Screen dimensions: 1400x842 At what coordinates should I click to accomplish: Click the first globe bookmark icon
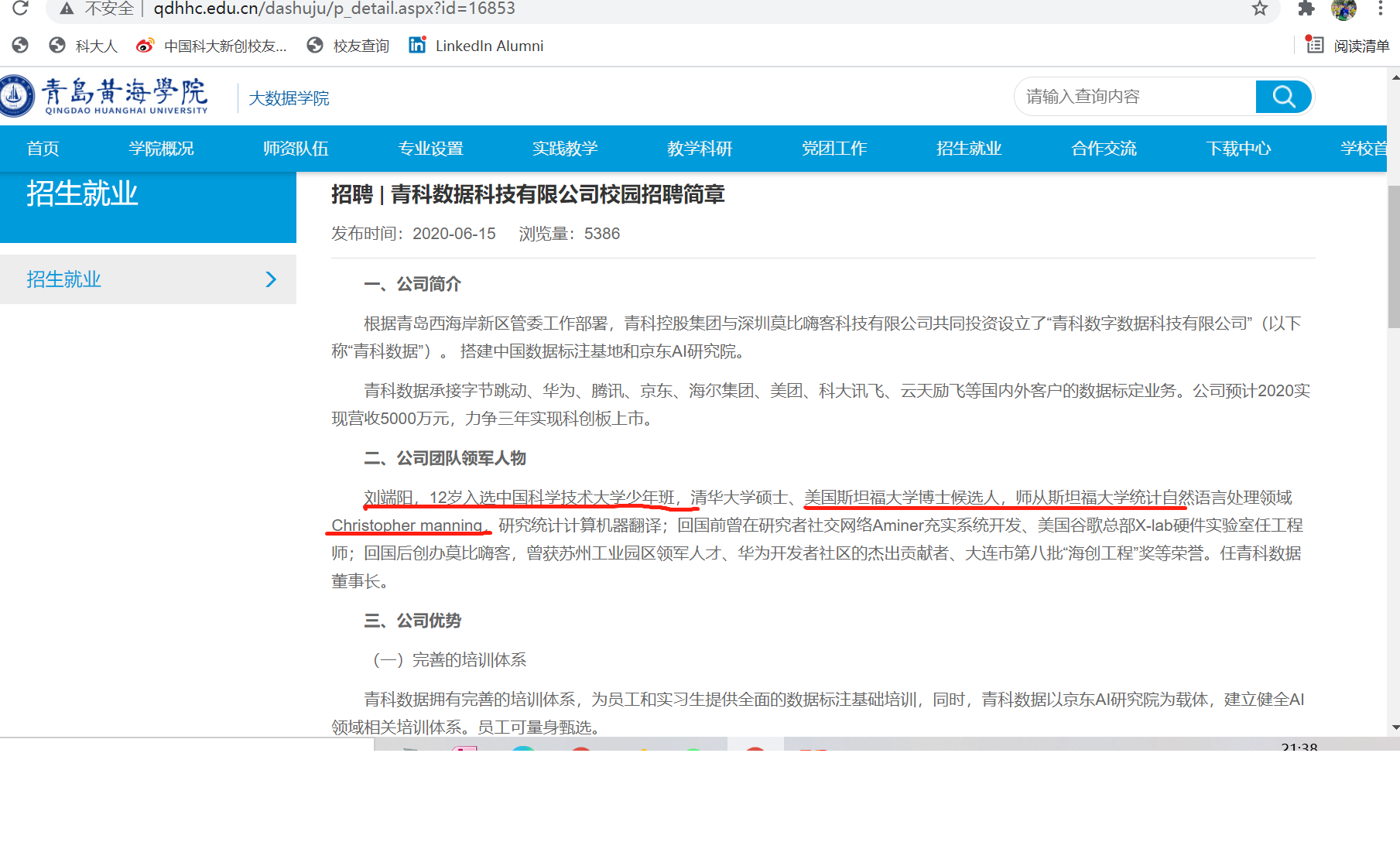pos(20,46)
